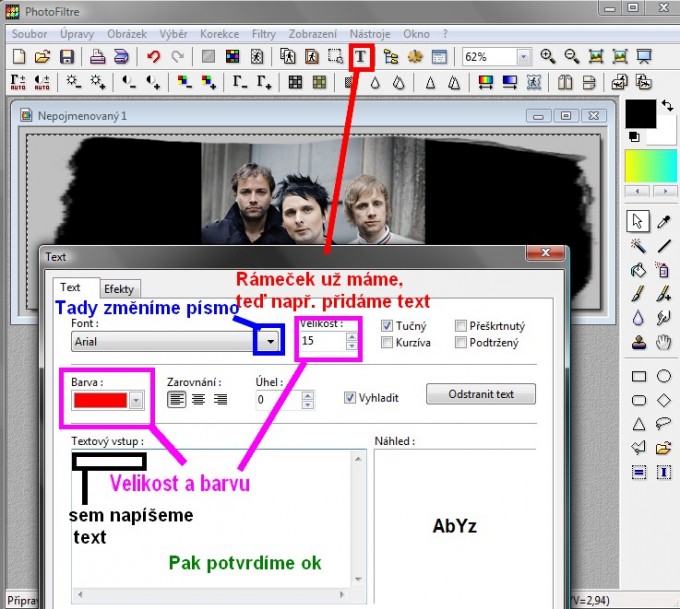
Task: Open the Zobrazení menu
Action: [313, 34]
